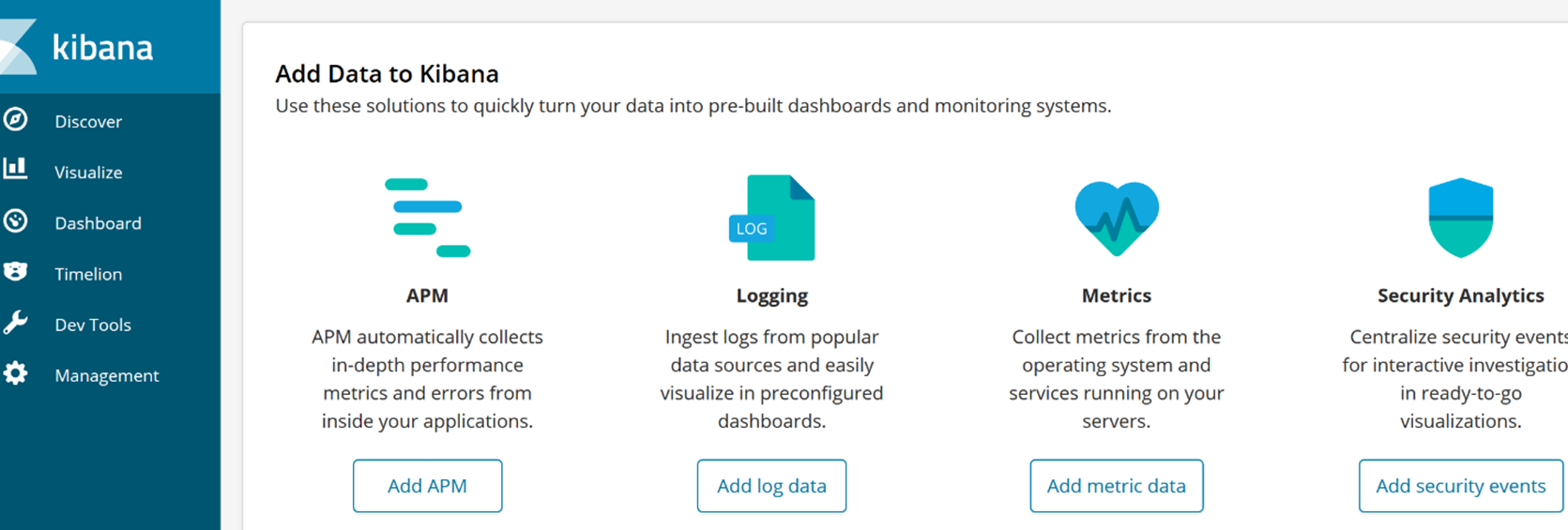Click the Add security events button

(1461, 486)
